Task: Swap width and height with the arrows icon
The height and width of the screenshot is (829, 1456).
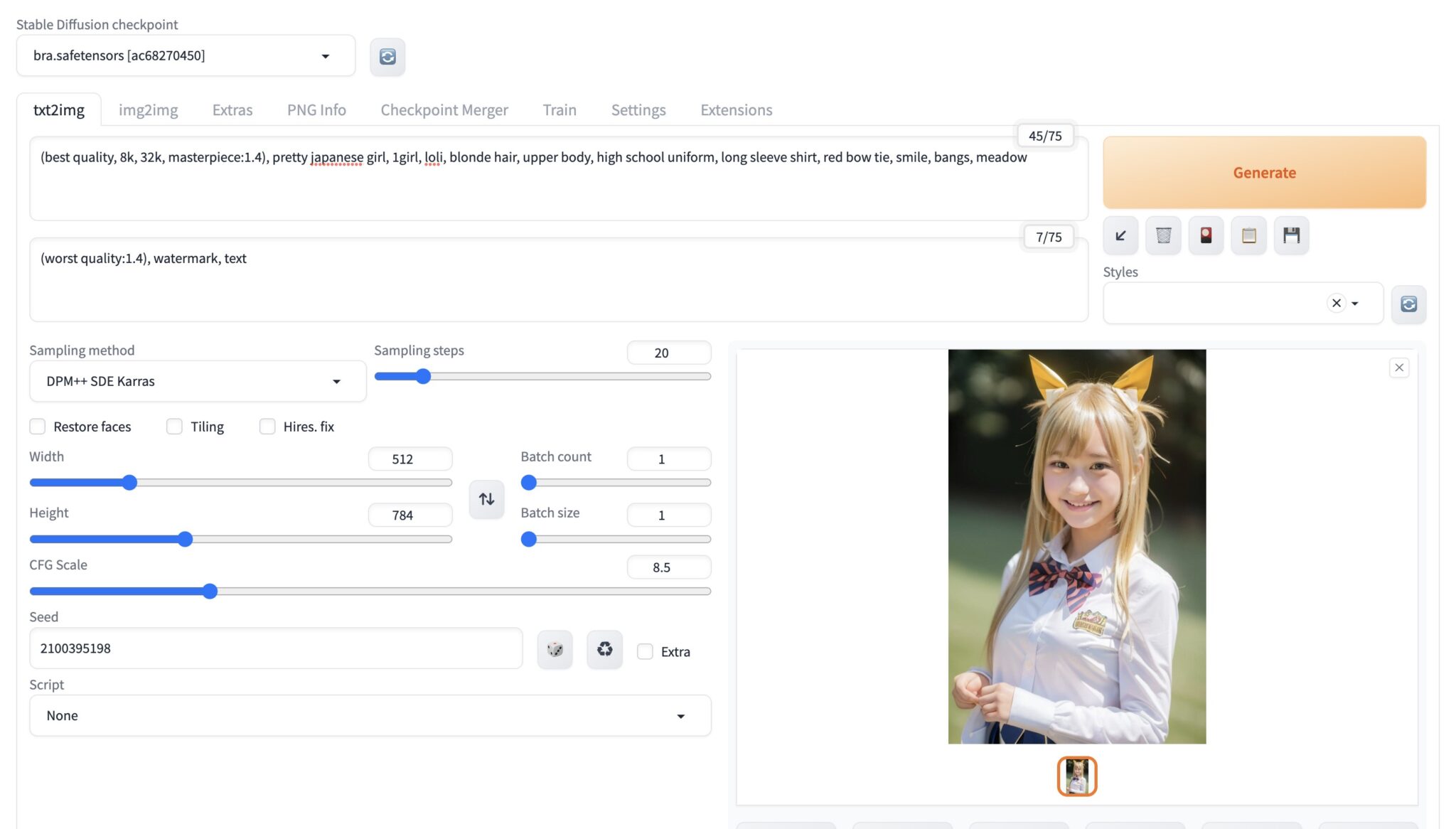Action: [x=486, y=498]
